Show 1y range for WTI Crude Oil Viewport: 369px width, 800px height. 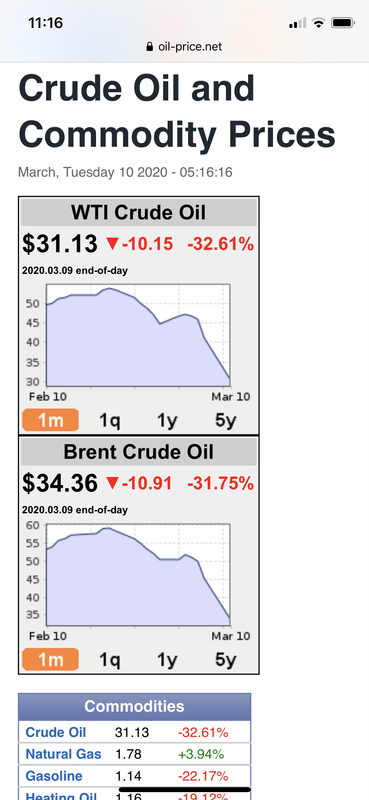pos(167,420)
